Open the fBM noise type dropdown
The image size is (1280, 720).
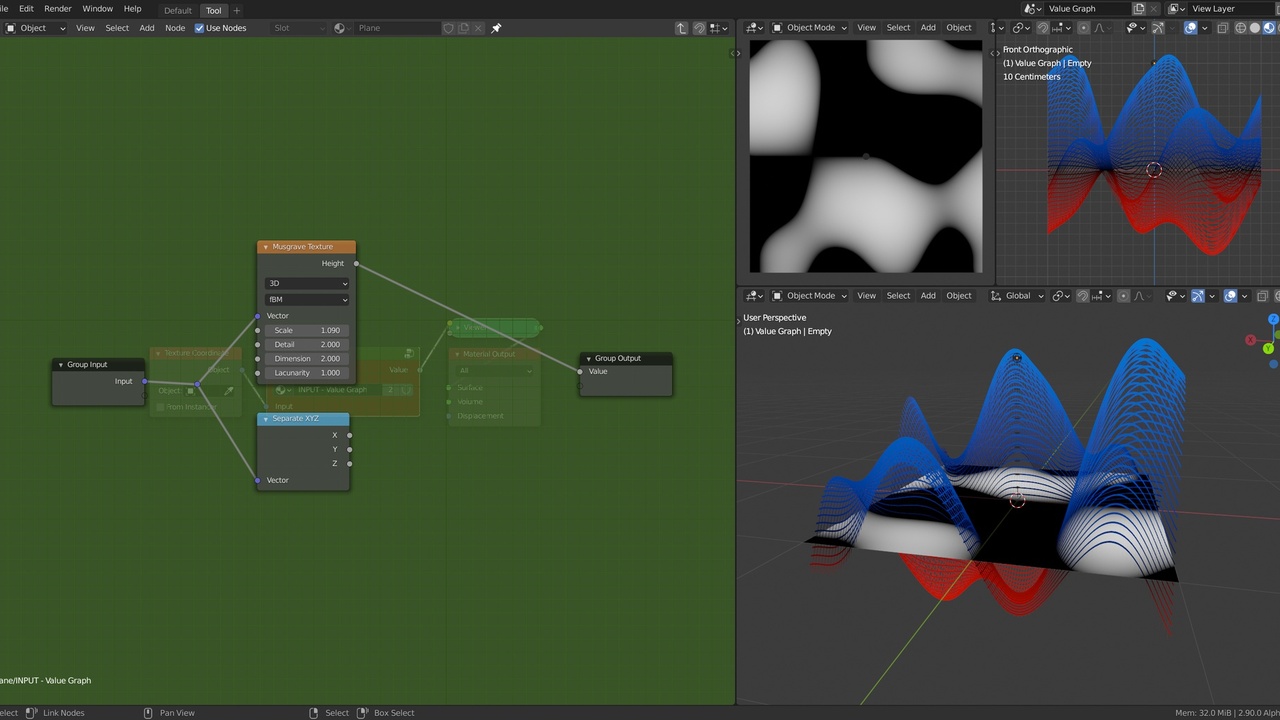[x=307, y=299]
